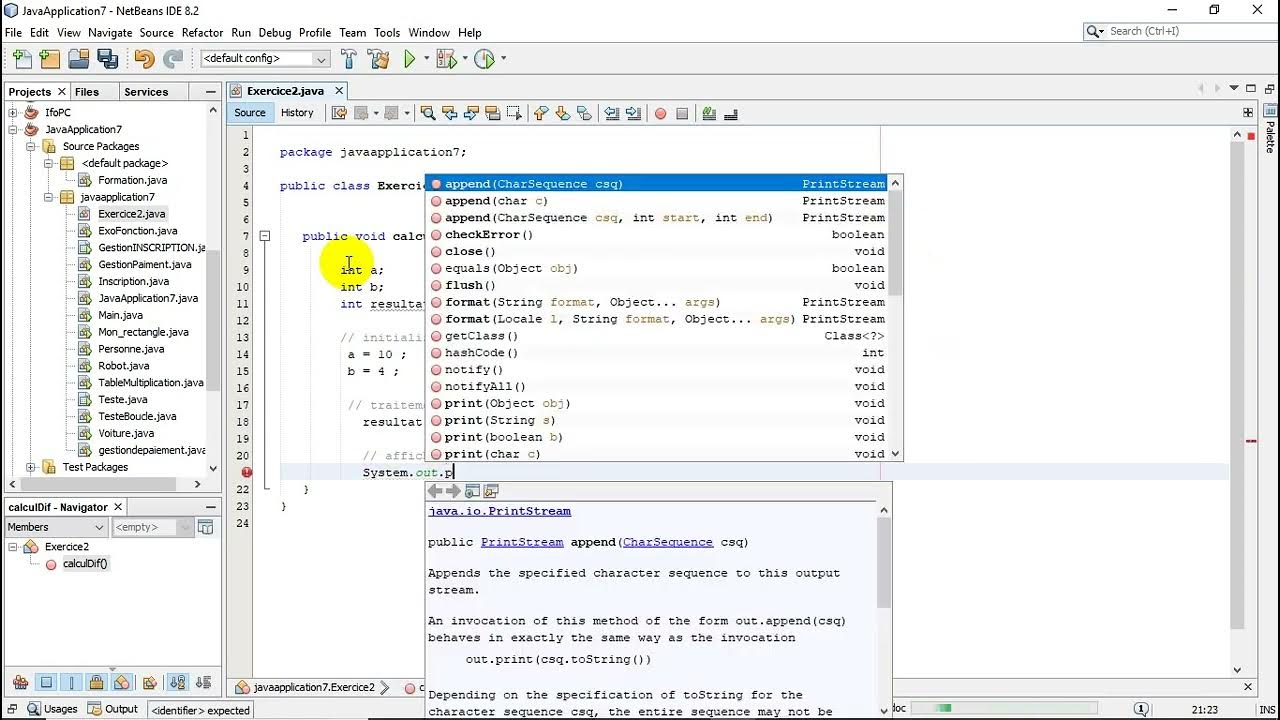Screen dimensions: 1280x720
Task: Click the Javadoc forward arrow icon
Action: point(453,491)
